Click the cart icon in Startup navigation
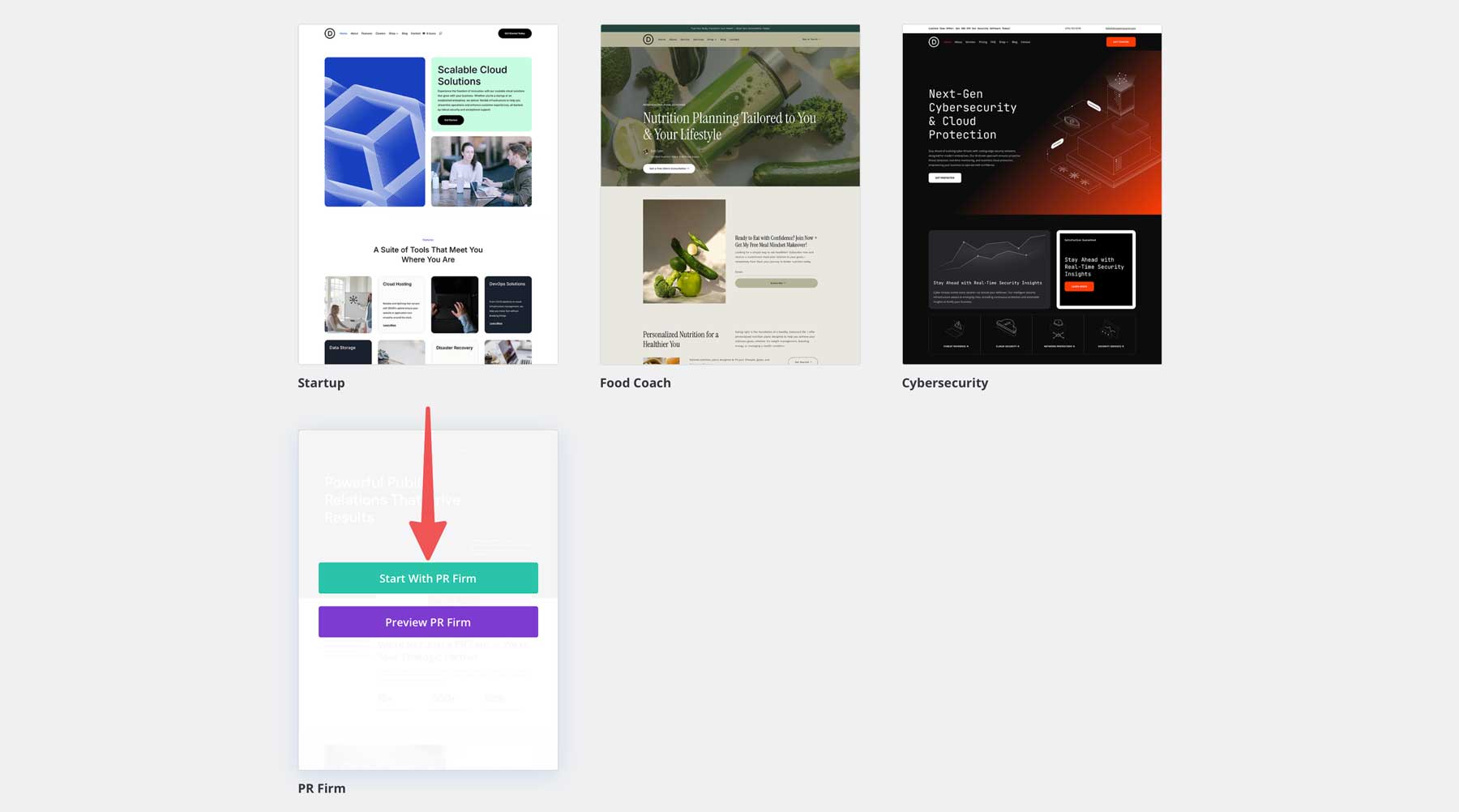The image size is (1459, 812). coord(424,33)
